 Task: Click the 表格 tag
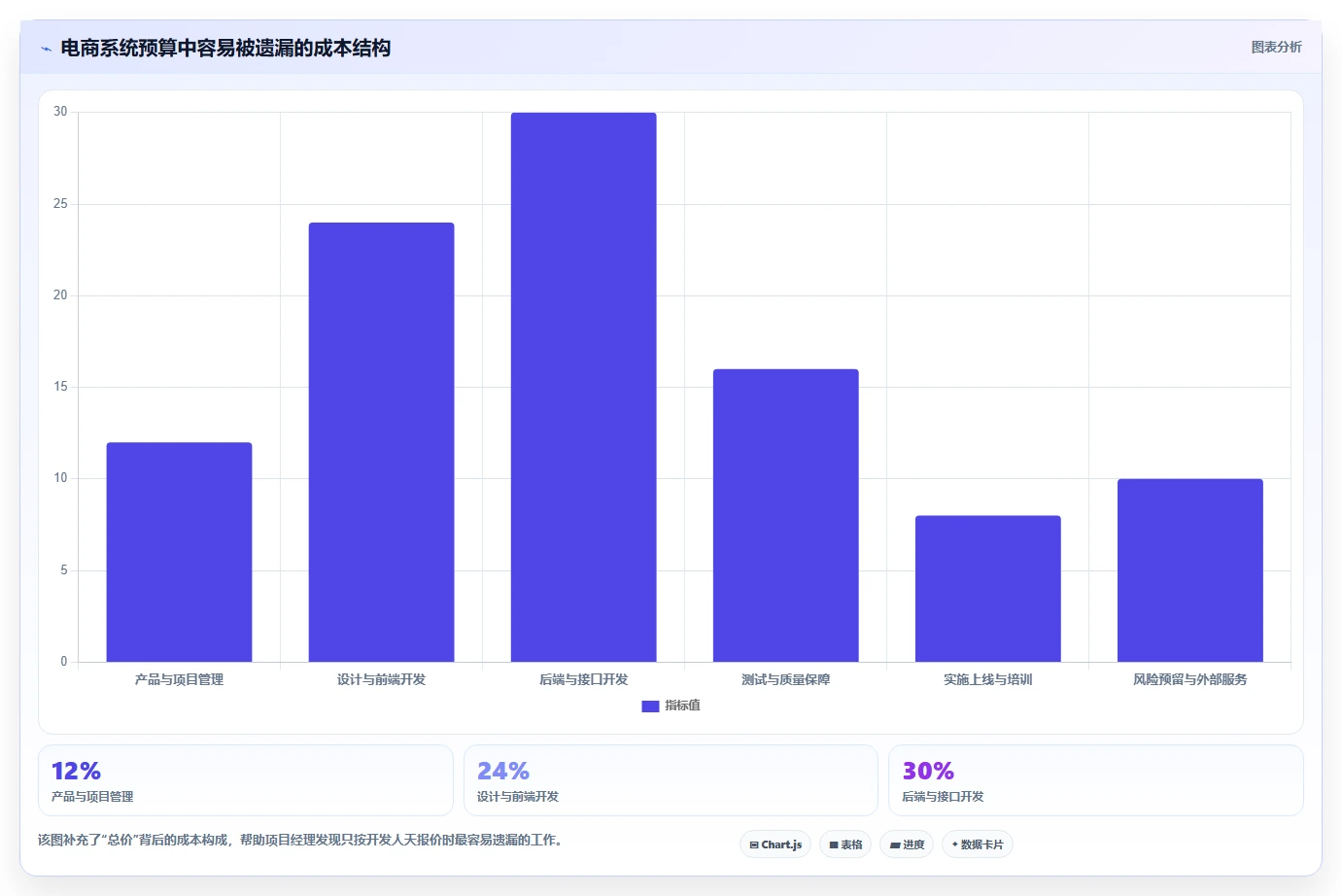(845, 844)
